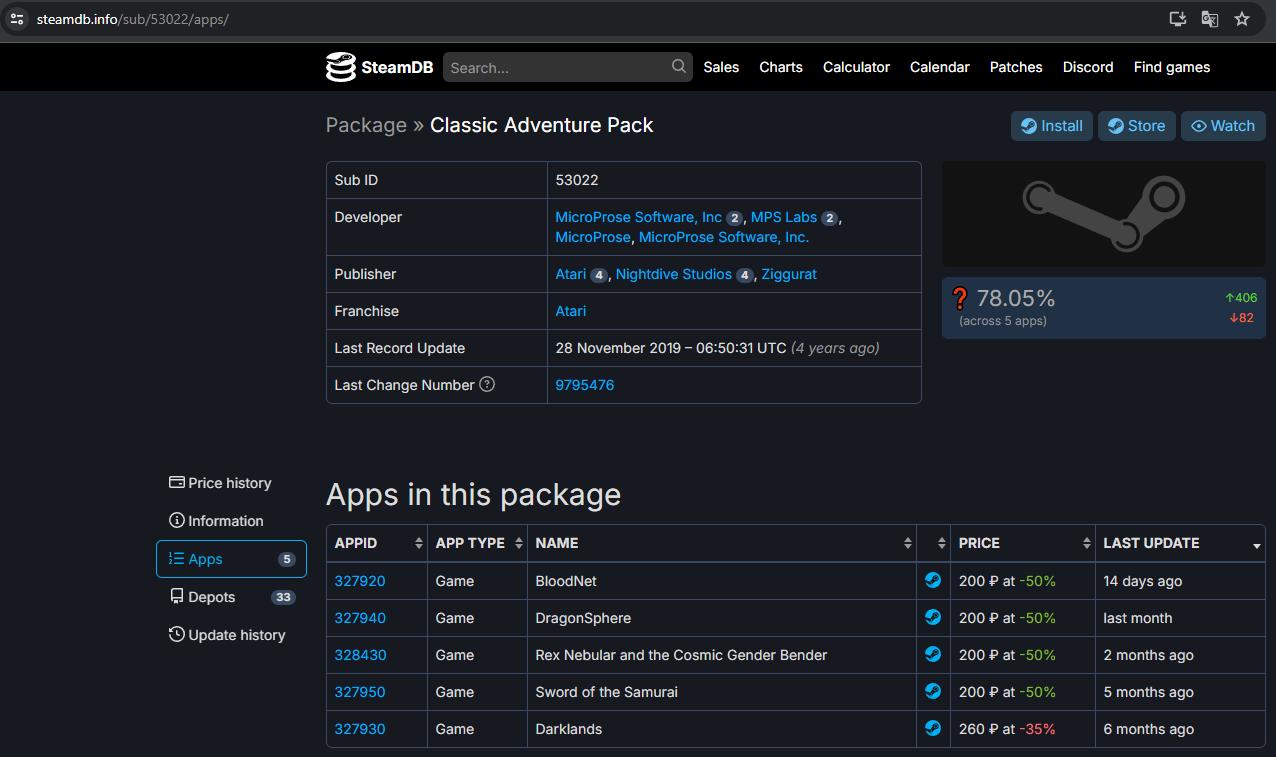Open developer MicroProse Software, Inc link

pyautogui.click(x=638, y=217)
